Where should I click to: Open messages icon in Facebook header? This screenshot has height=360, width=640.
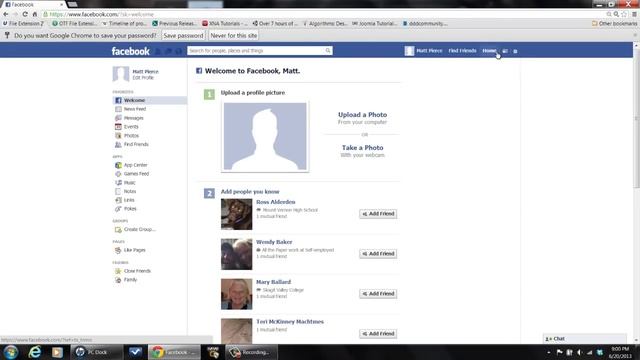(168, 51)
